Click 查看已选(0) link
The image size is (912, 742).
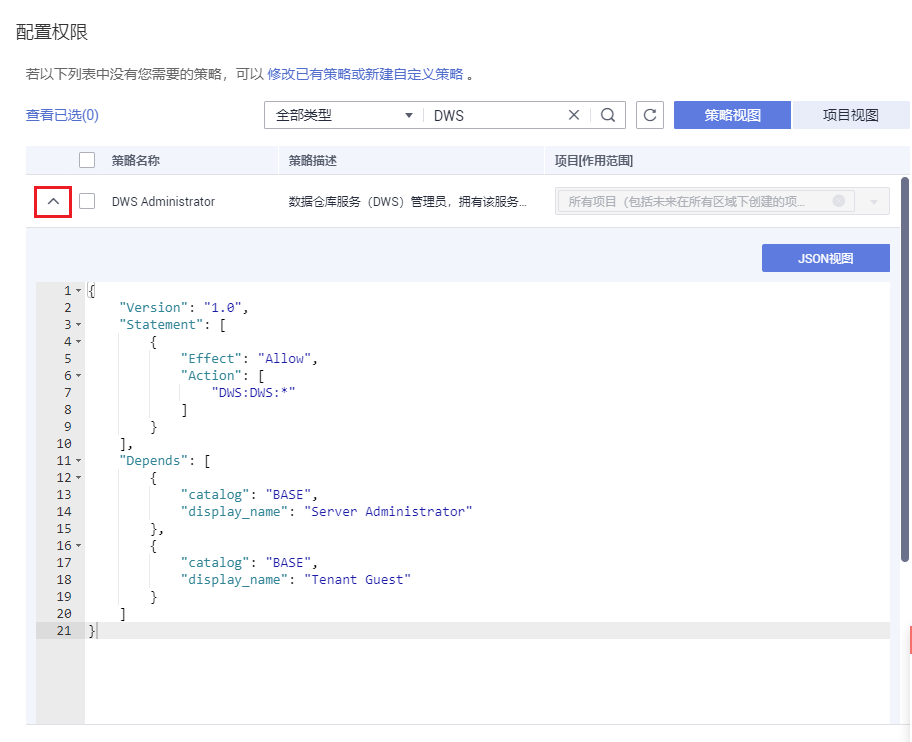coord(62,115)
